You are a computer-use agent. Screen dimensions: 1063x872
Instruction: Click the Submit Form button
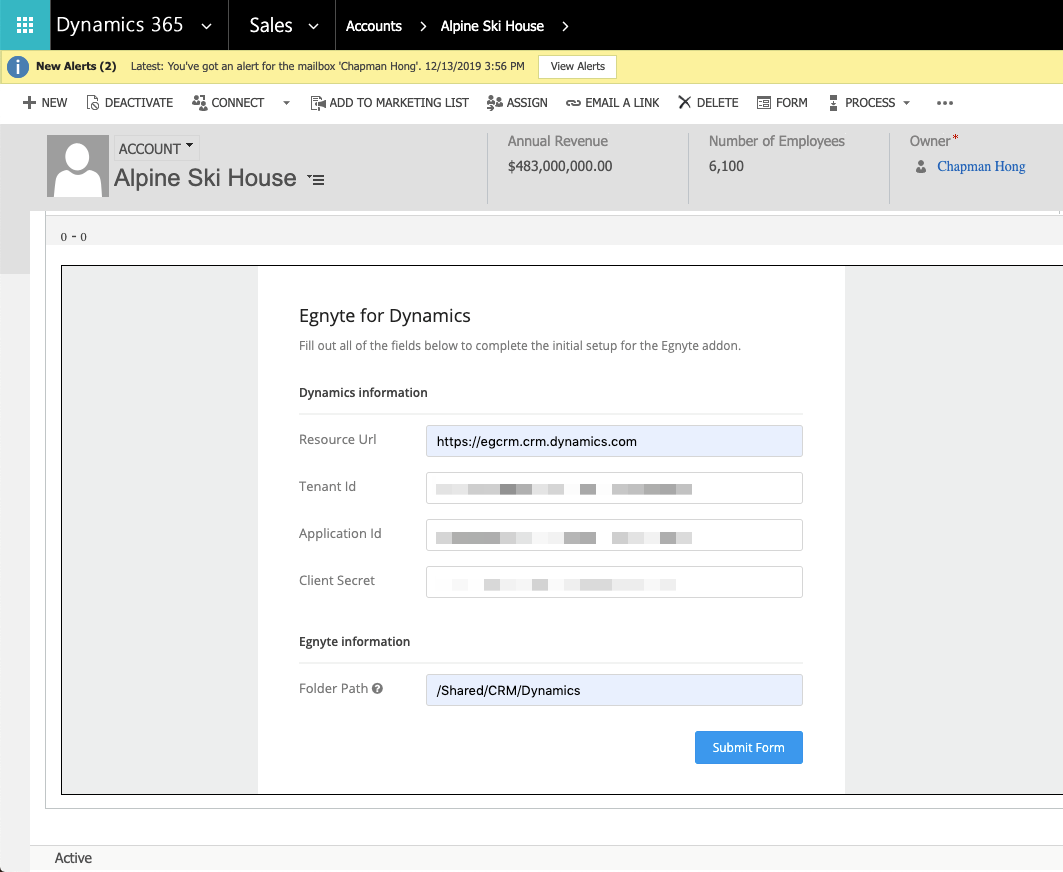pos(748,747)
